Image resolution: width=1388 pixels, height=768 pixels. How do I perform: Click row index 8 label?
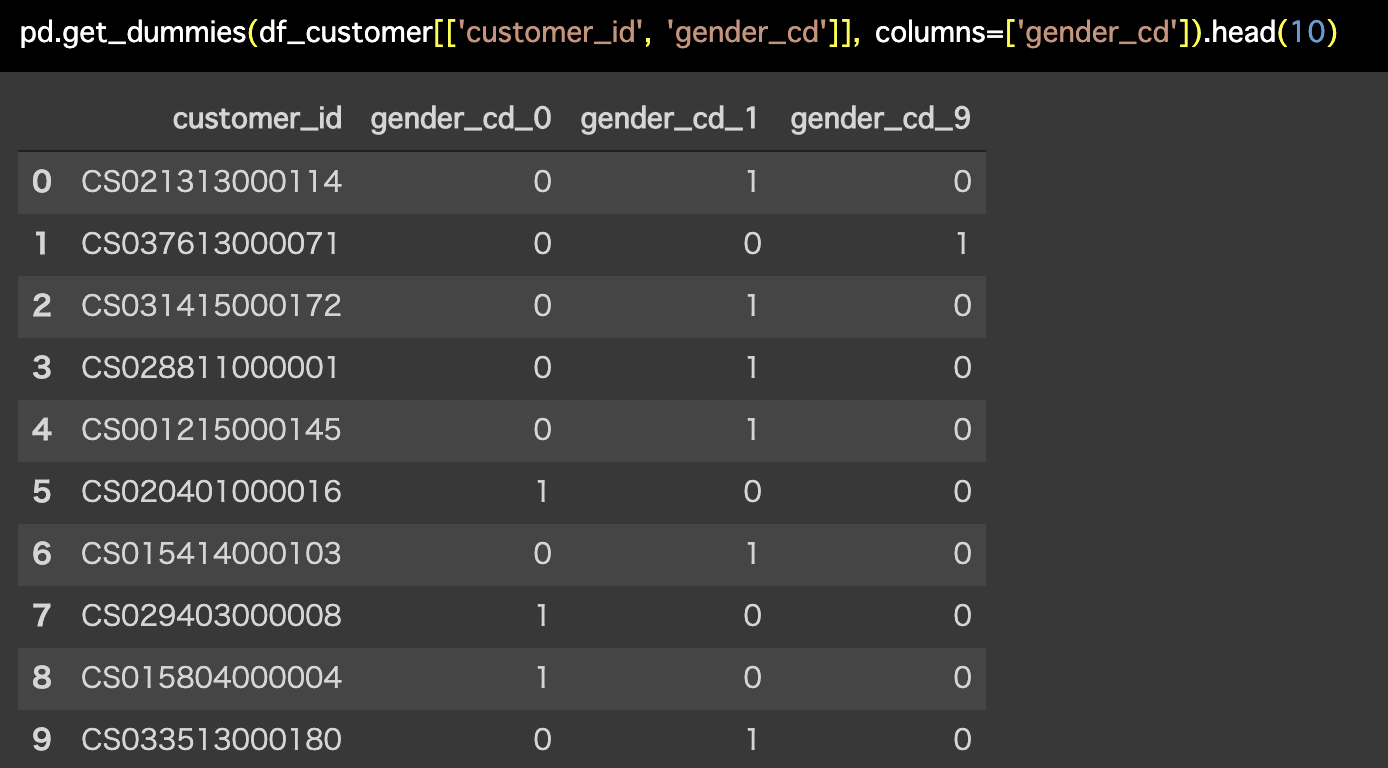pyautogui.click(x=41, y=678)
